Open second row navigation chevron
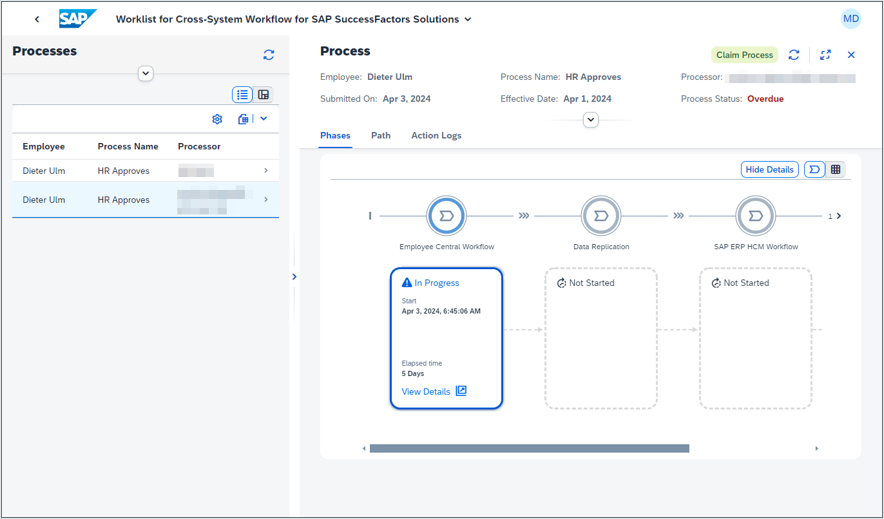 (266, 199)
